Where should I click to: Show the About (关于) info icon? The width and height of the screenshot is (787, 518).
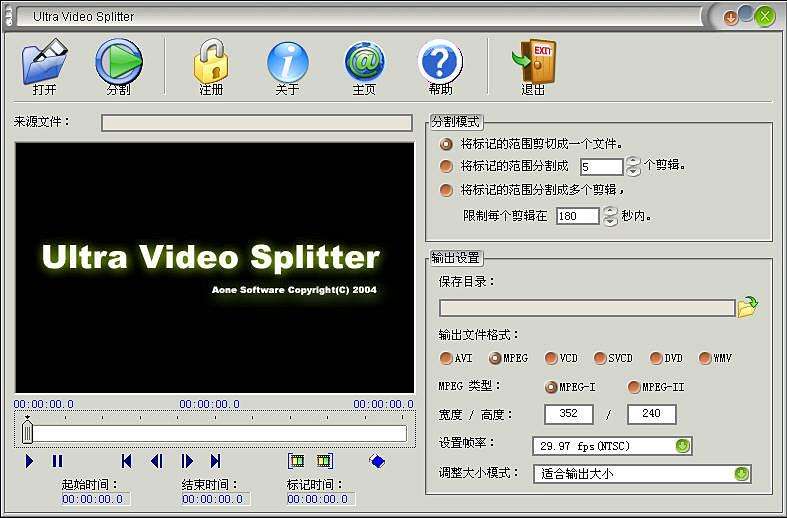click(x=288, y=62)
